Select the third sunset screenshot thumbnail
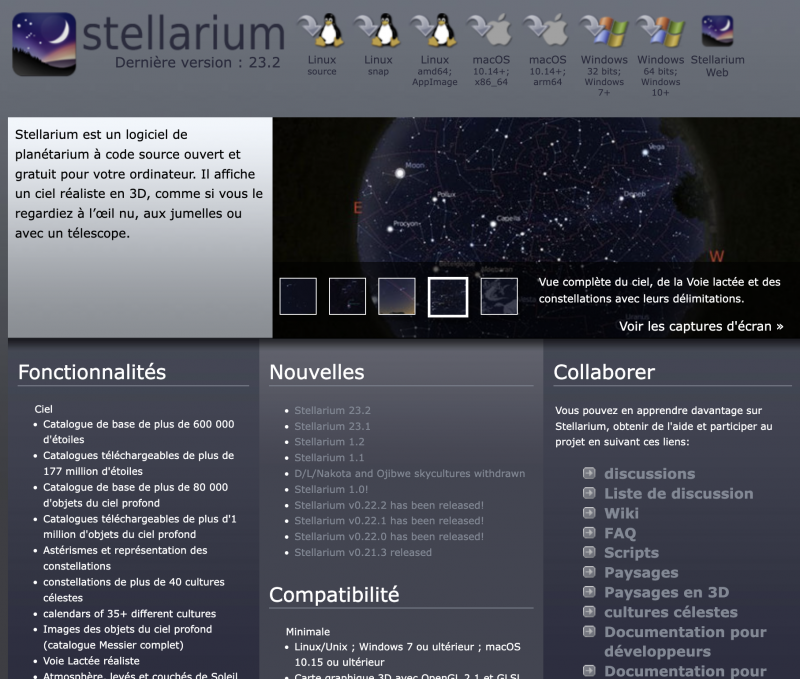This screenshot has height=679, width=800. [397, 296]
